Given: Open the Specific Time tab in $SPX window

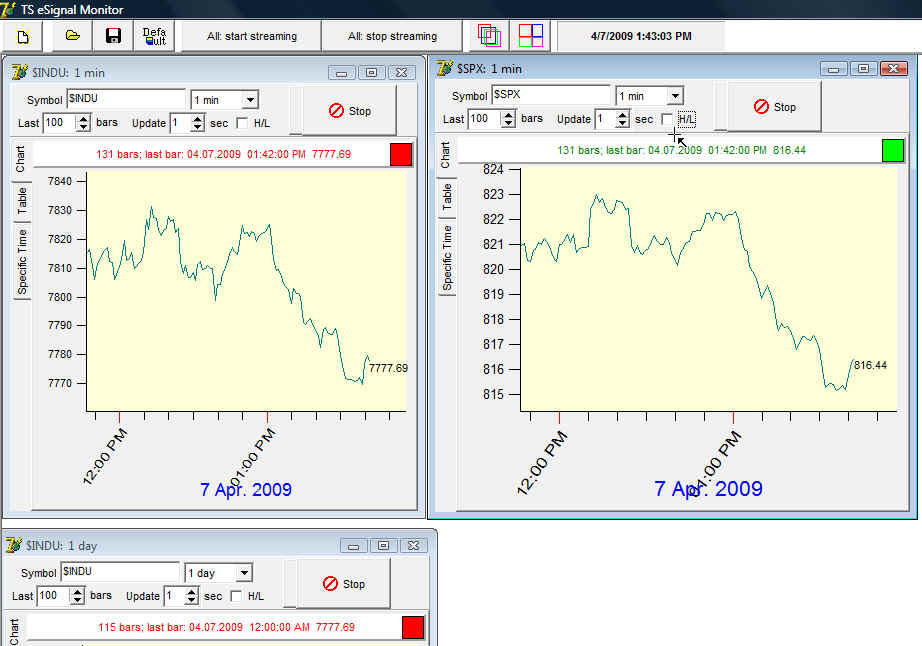Looking at the screenshot, I should coord(447,257).
